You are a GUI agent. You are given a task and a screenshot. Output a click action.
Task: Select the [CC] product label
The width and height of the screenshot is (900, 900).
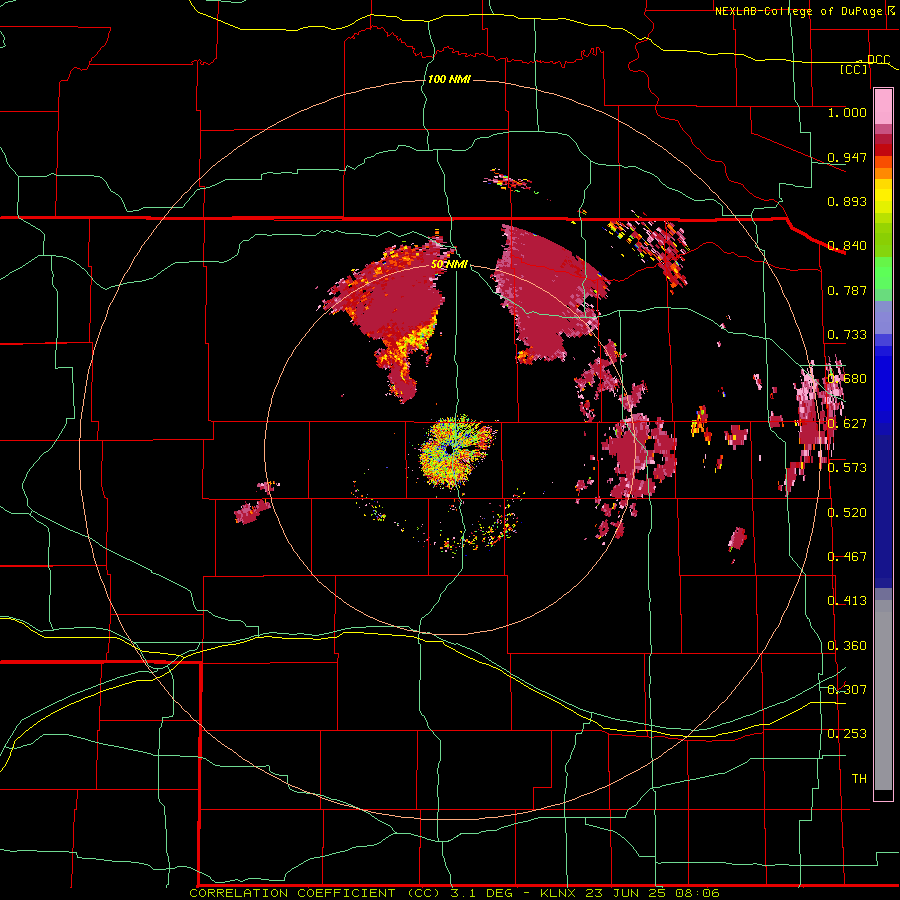tap(854, 69)
